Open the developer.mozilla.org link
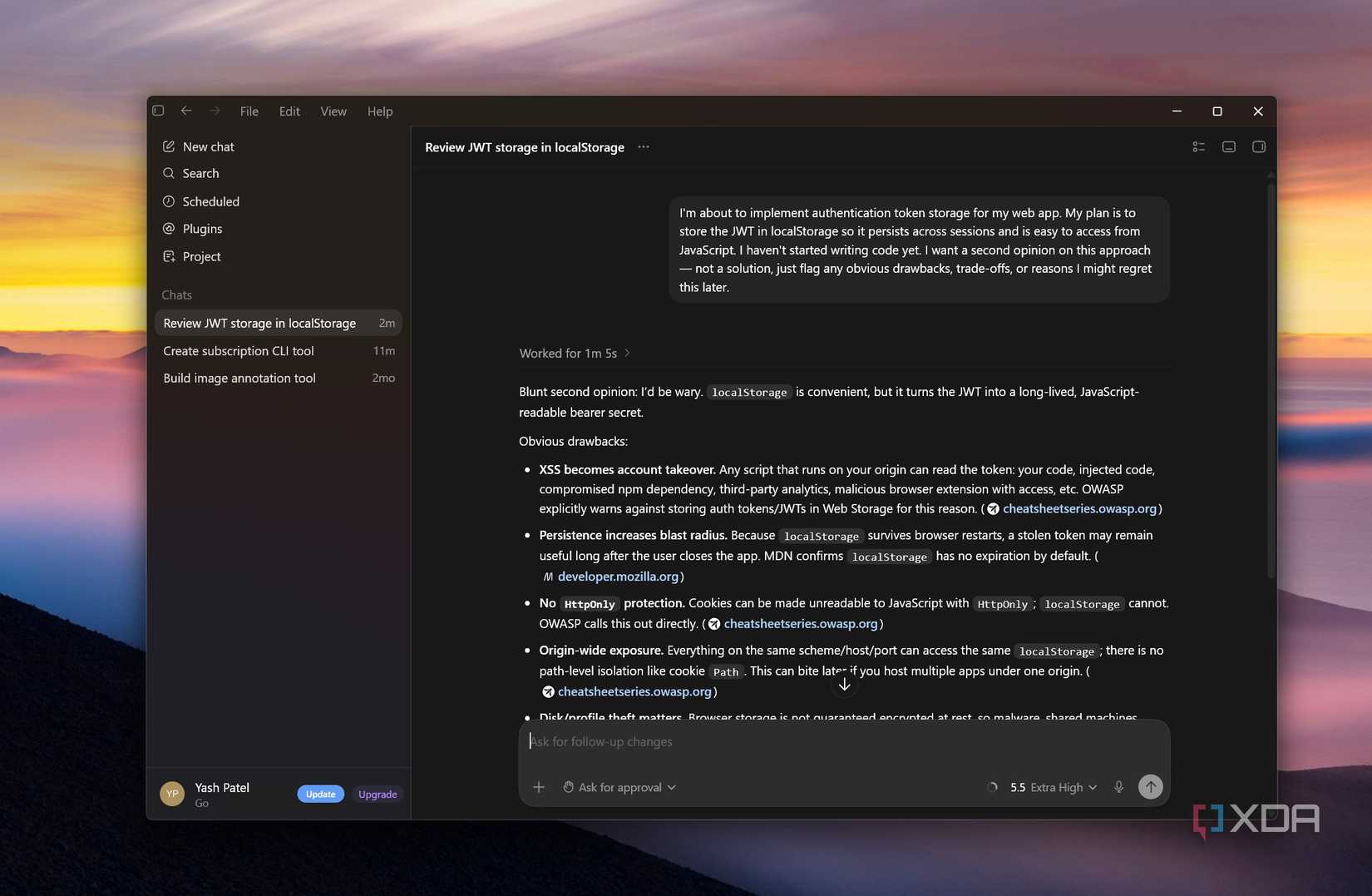This screenshot has height=896, width=1372. [x=618, y=576]
